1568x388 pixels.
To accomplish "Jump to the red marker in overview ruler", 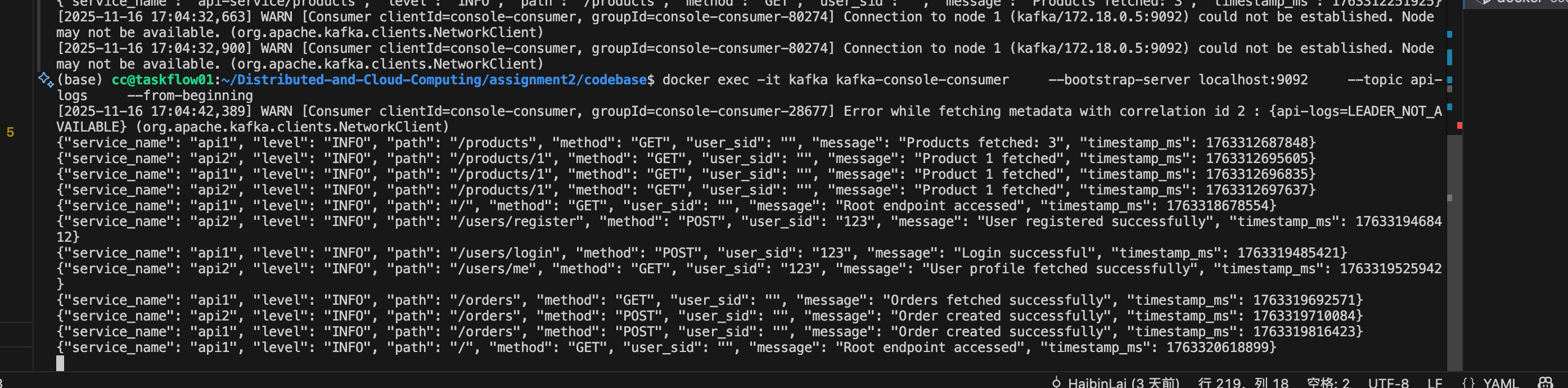I will coord(1459,125).
